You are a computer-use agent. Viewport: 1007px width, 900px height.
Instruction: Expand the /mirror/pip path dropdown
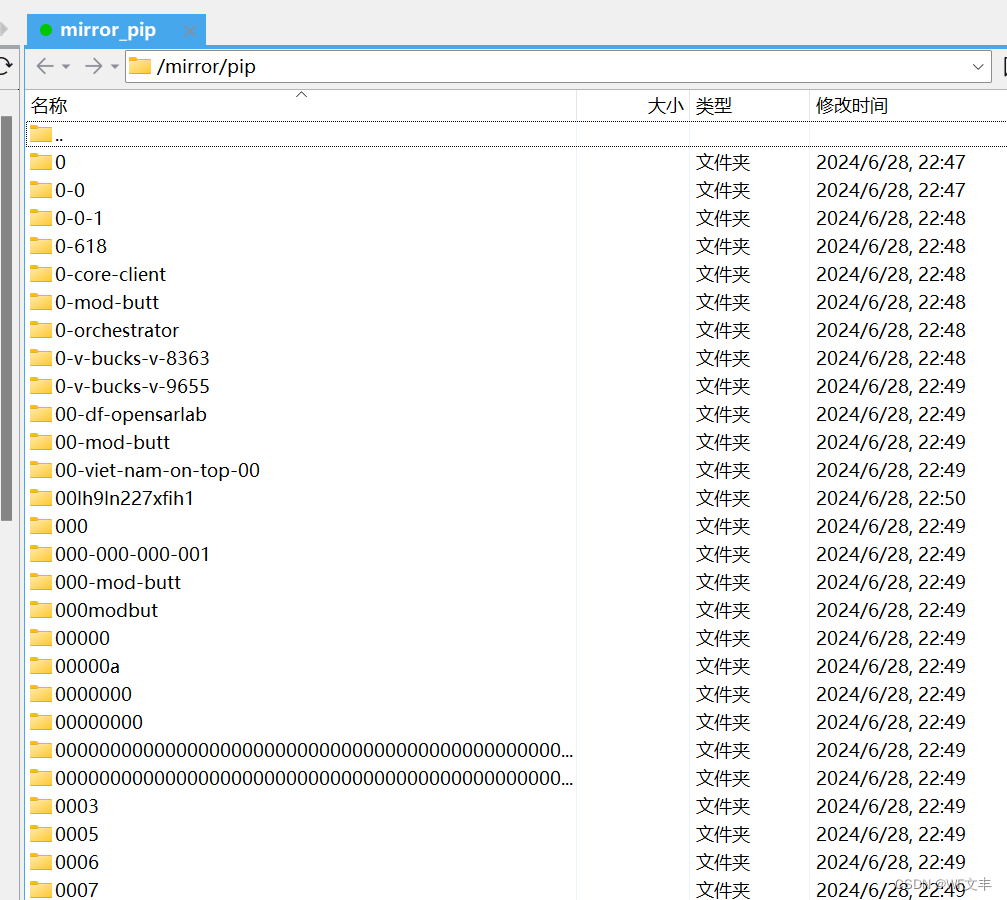(x=977, y=66)
